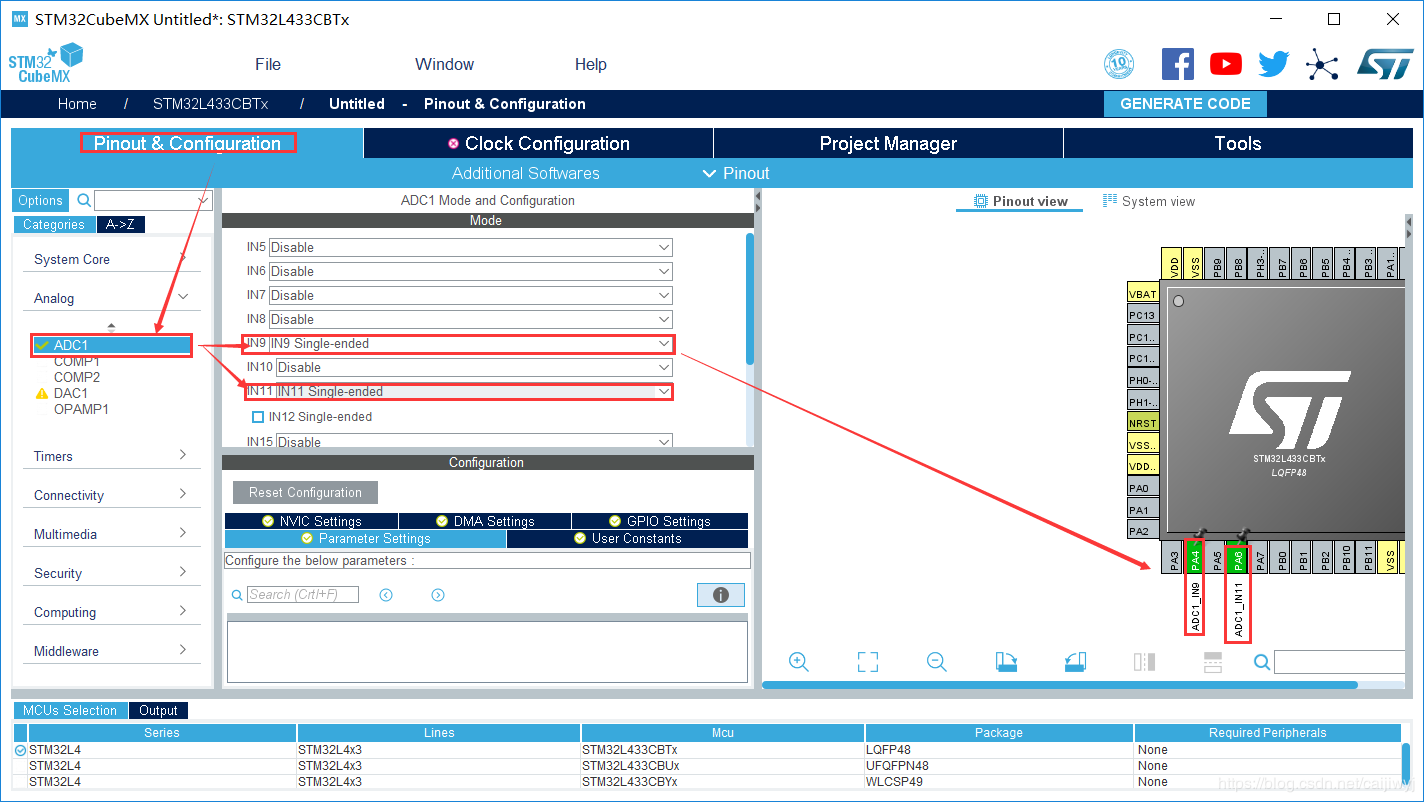
Task: Select the VBAT pin on the chip
Action: tap(1143, 294)
